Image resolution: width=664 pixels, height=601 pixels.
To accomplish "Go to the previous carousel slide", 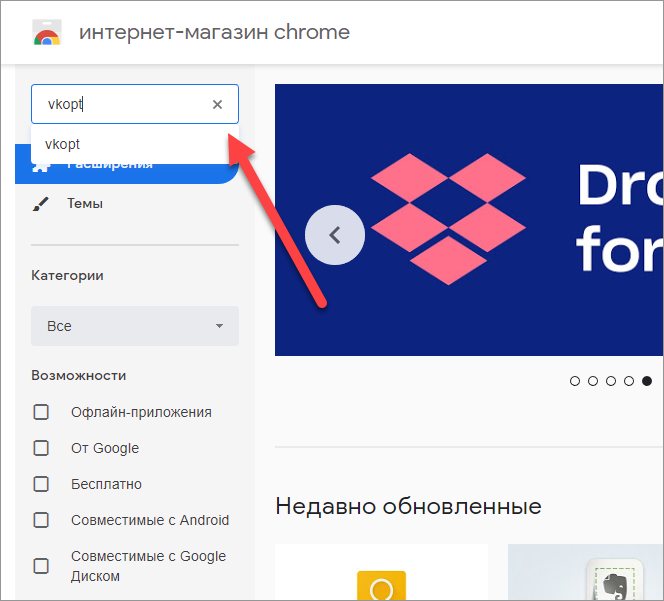I will (x=335, y=235).
